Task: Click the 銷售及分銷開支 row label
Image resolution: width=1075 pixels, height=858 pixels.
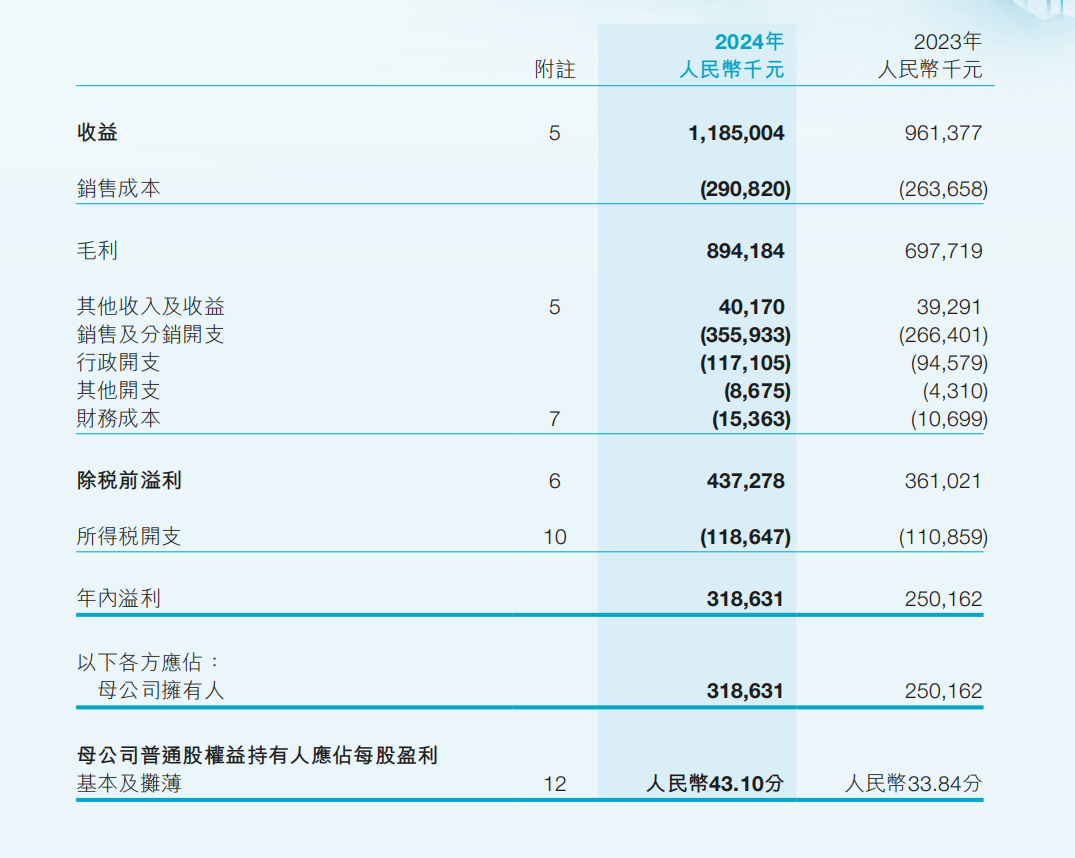Action: 151,335
